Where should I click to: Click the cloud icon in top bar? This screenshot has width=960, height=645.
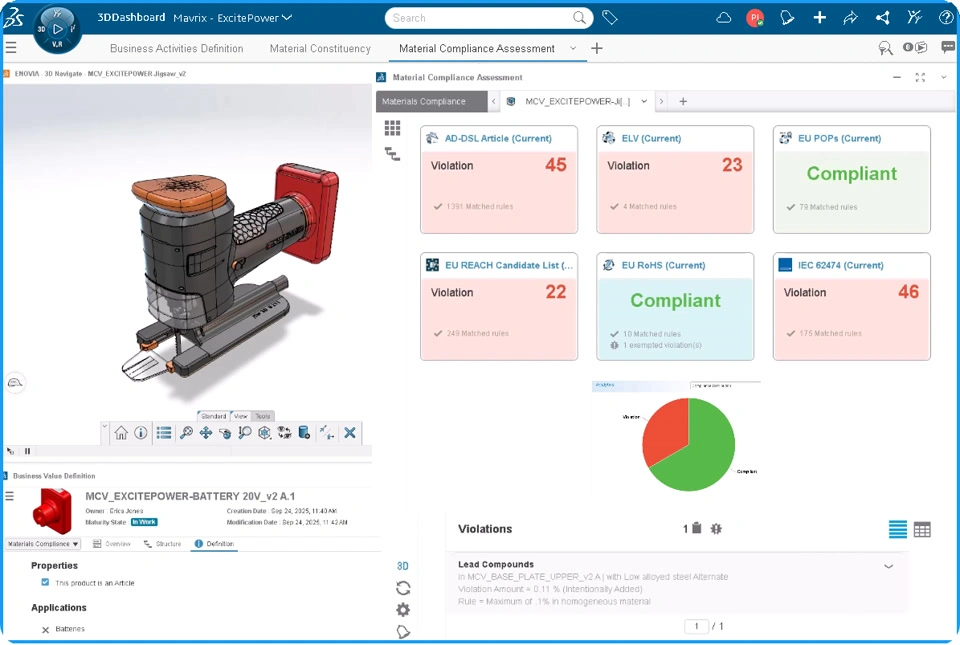point(724,18)
